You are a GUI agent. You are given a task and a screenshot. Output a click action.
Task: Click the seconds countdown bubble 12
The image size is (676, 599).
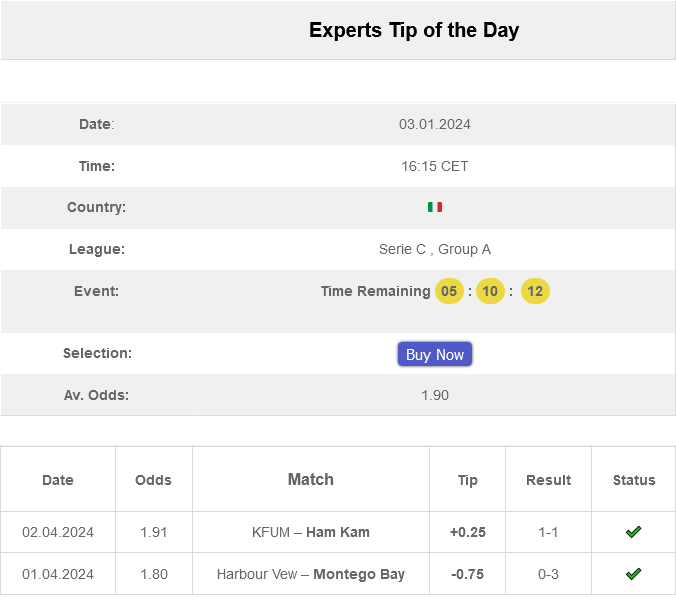(x=535, y=291)
